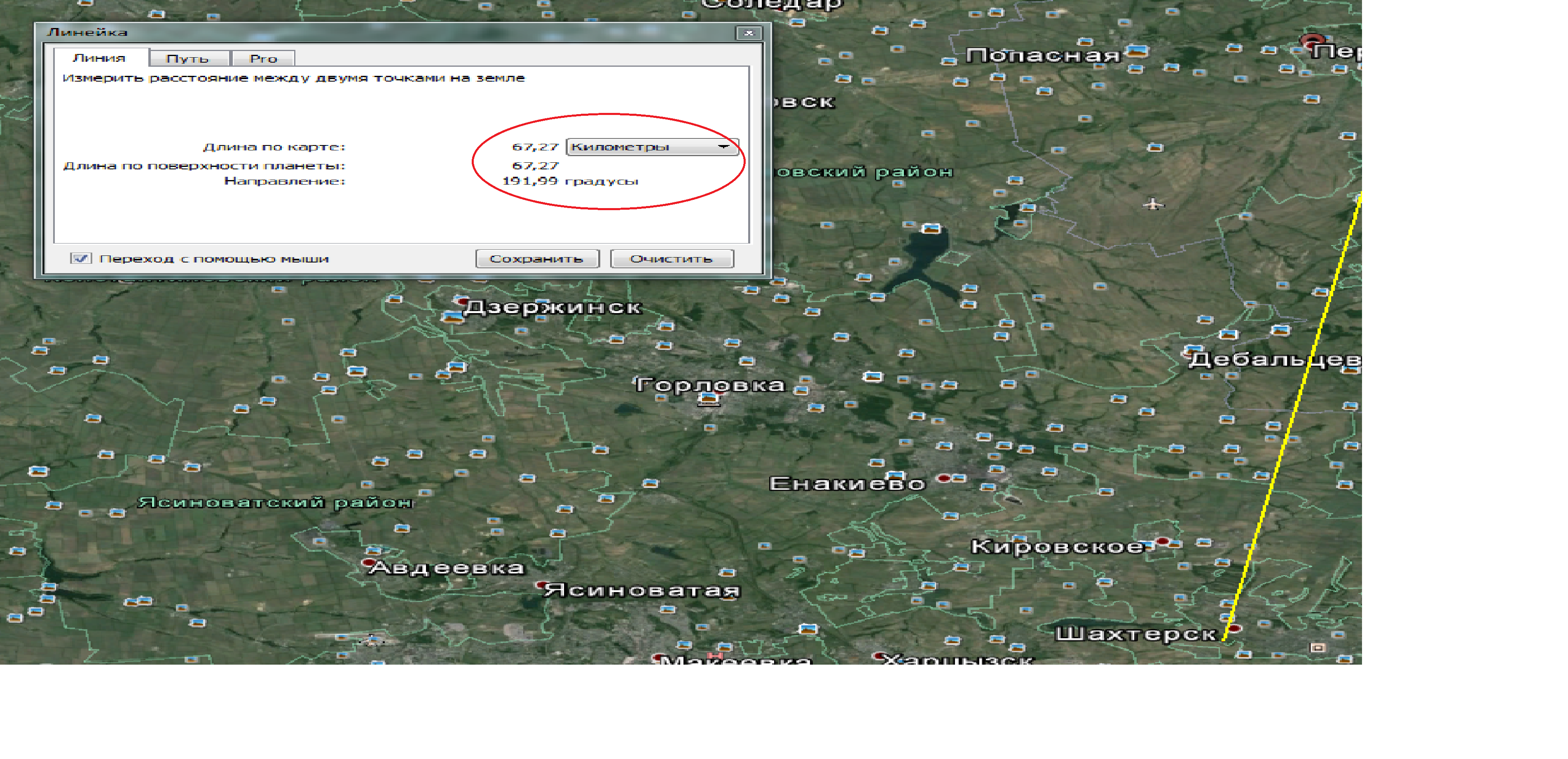Click the Горловка city label

710,385
